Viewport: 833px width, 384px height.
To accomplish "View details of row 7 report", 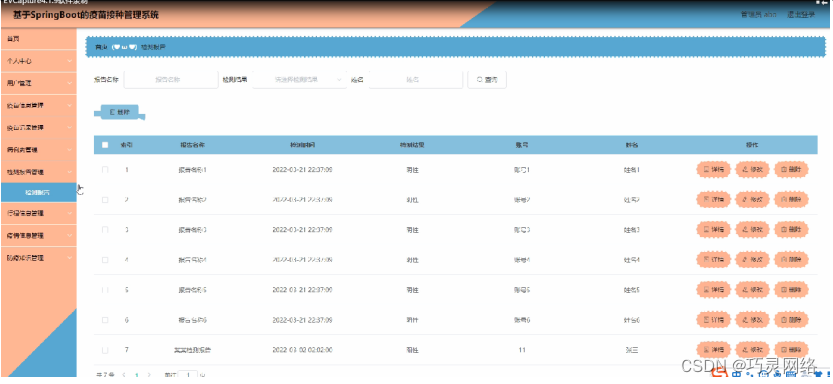I will point(713,350).
